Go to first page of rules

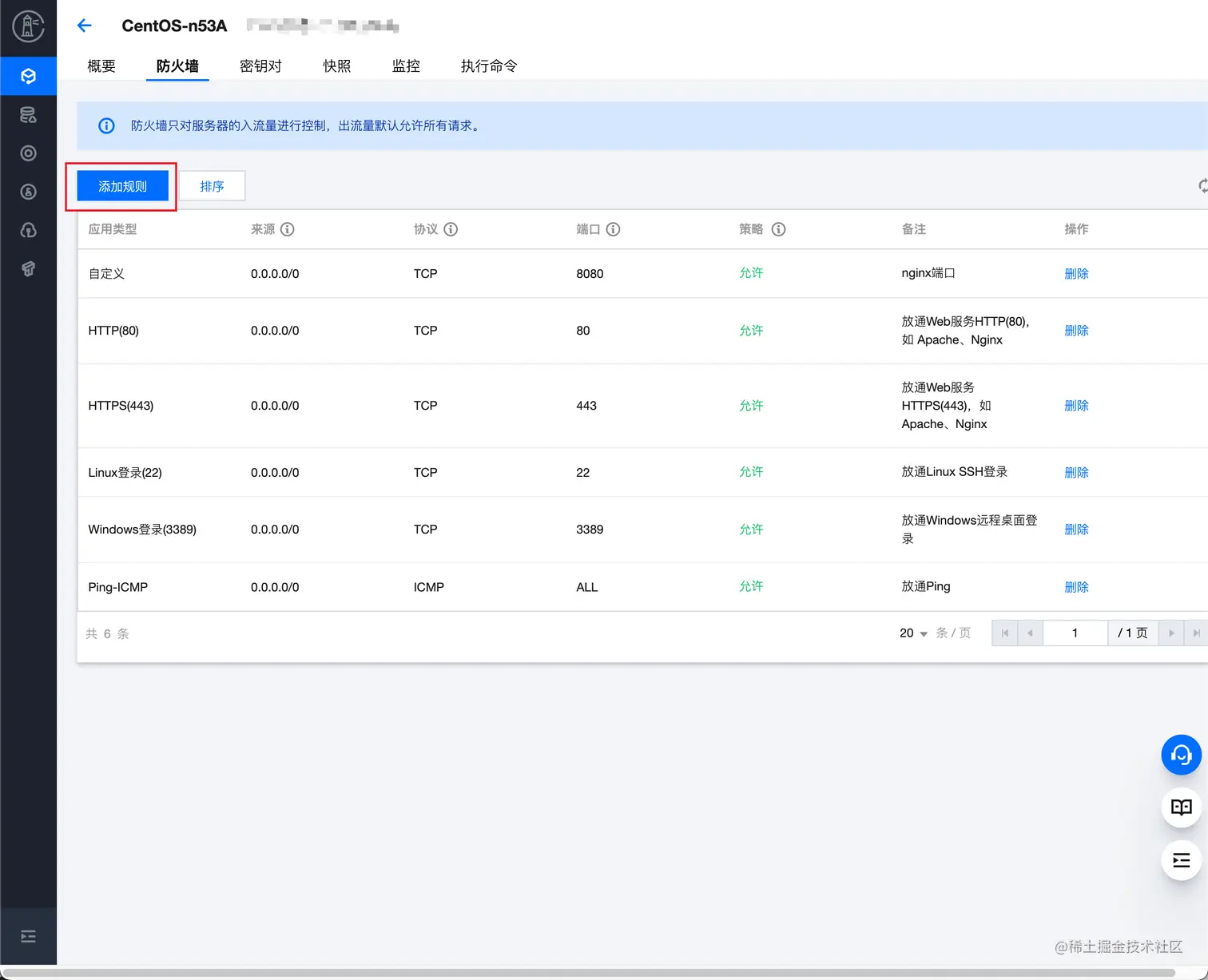pos(1004,633)
